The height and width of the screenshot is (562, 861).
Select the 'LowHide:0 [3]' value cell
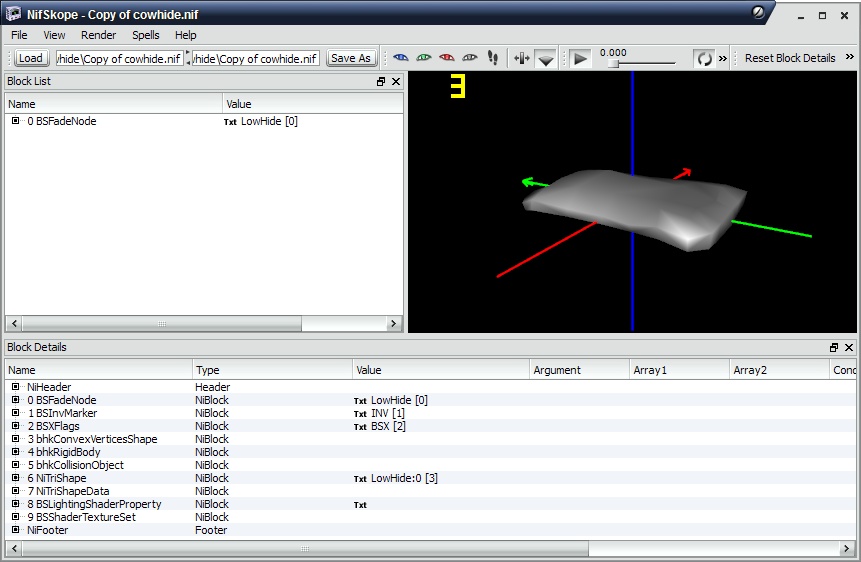click(404, 478)
